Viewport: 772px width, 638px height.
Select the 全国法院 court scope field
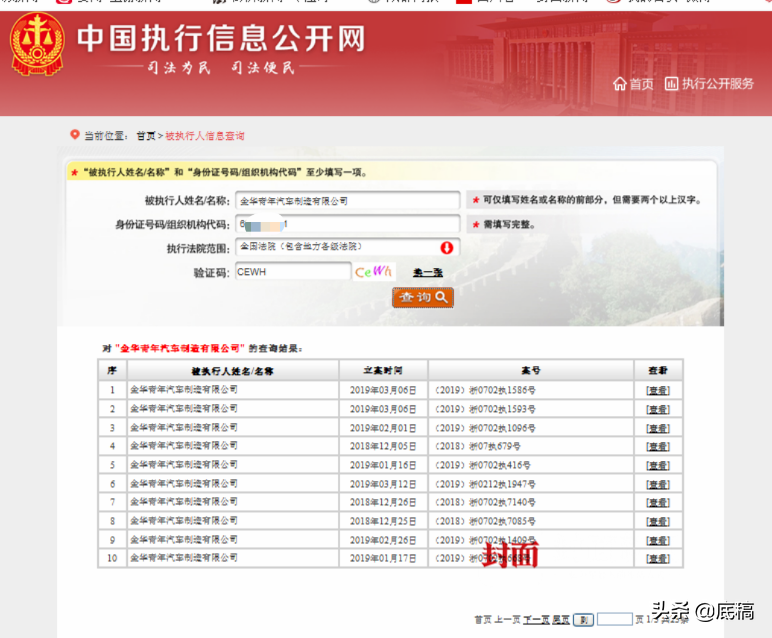[348, 247]
